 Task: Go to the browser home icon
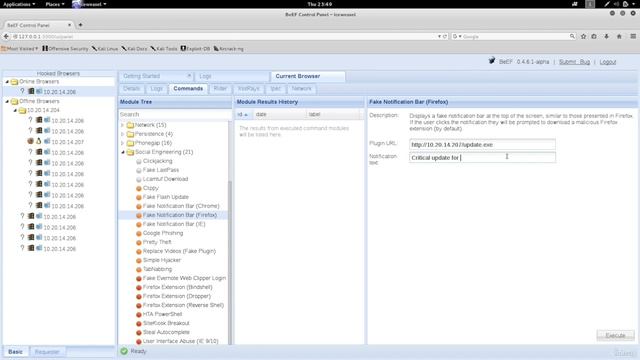[619, 36]
